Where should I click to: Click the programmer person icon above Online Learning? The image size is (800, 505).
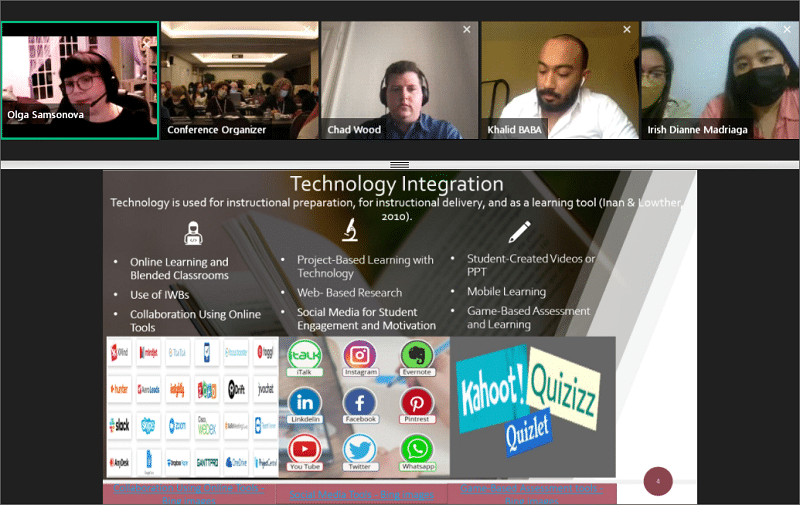[193, 233]
